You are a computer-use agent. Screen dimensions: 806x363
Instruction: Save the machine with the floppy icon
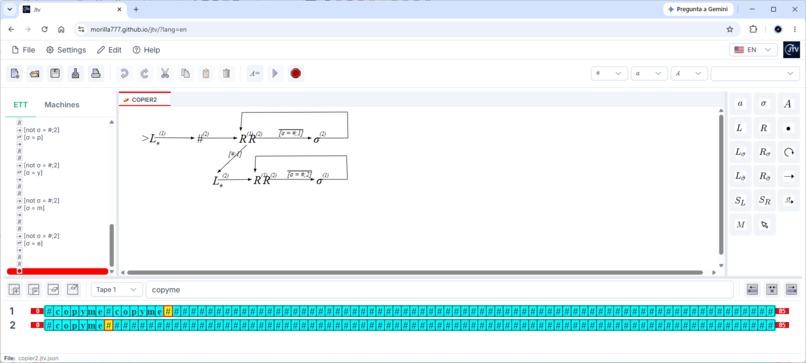click(x=55, y=74)
